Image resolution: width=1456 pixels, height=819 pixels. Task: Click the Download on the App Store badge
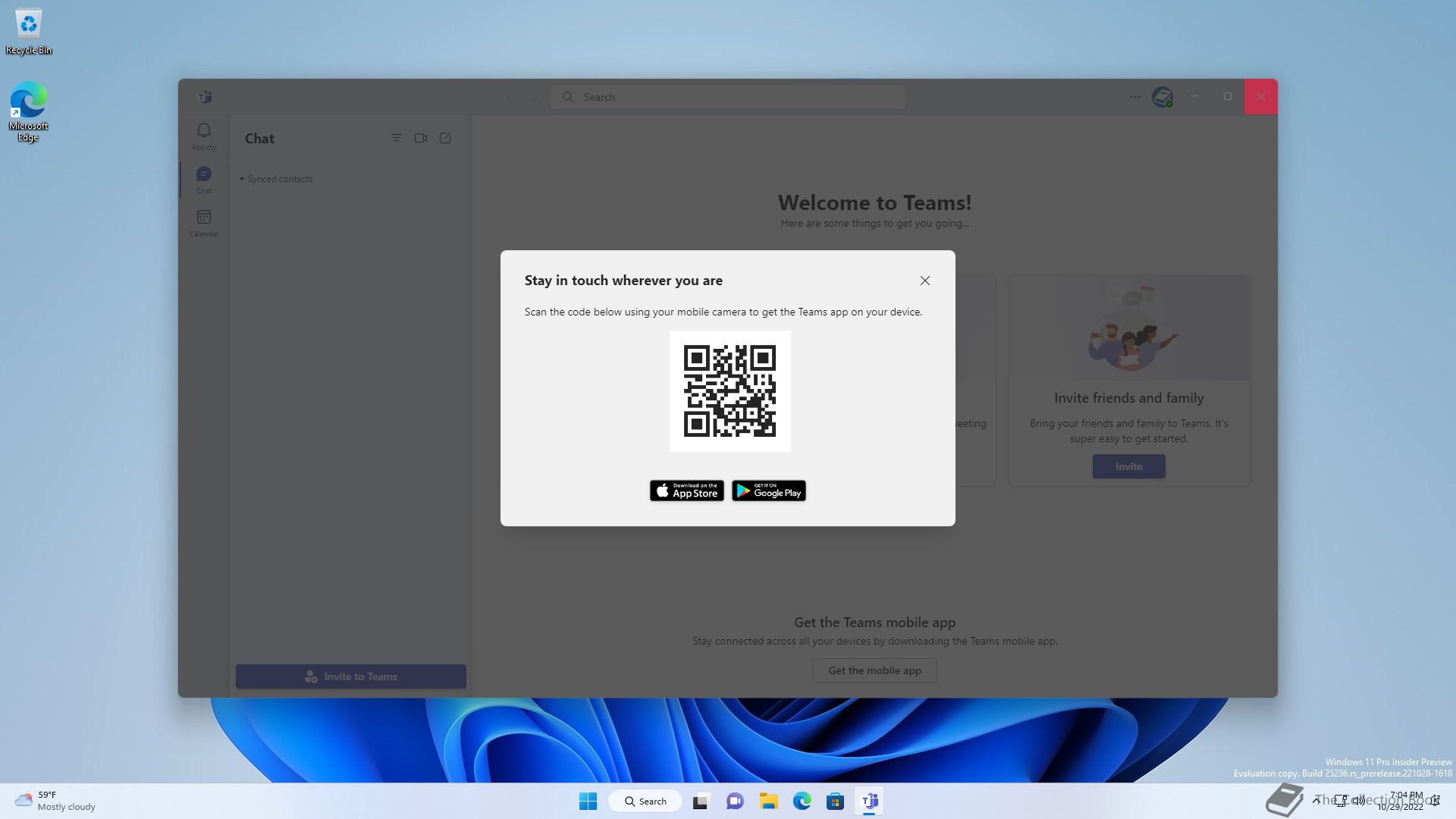tap(686, 491)
